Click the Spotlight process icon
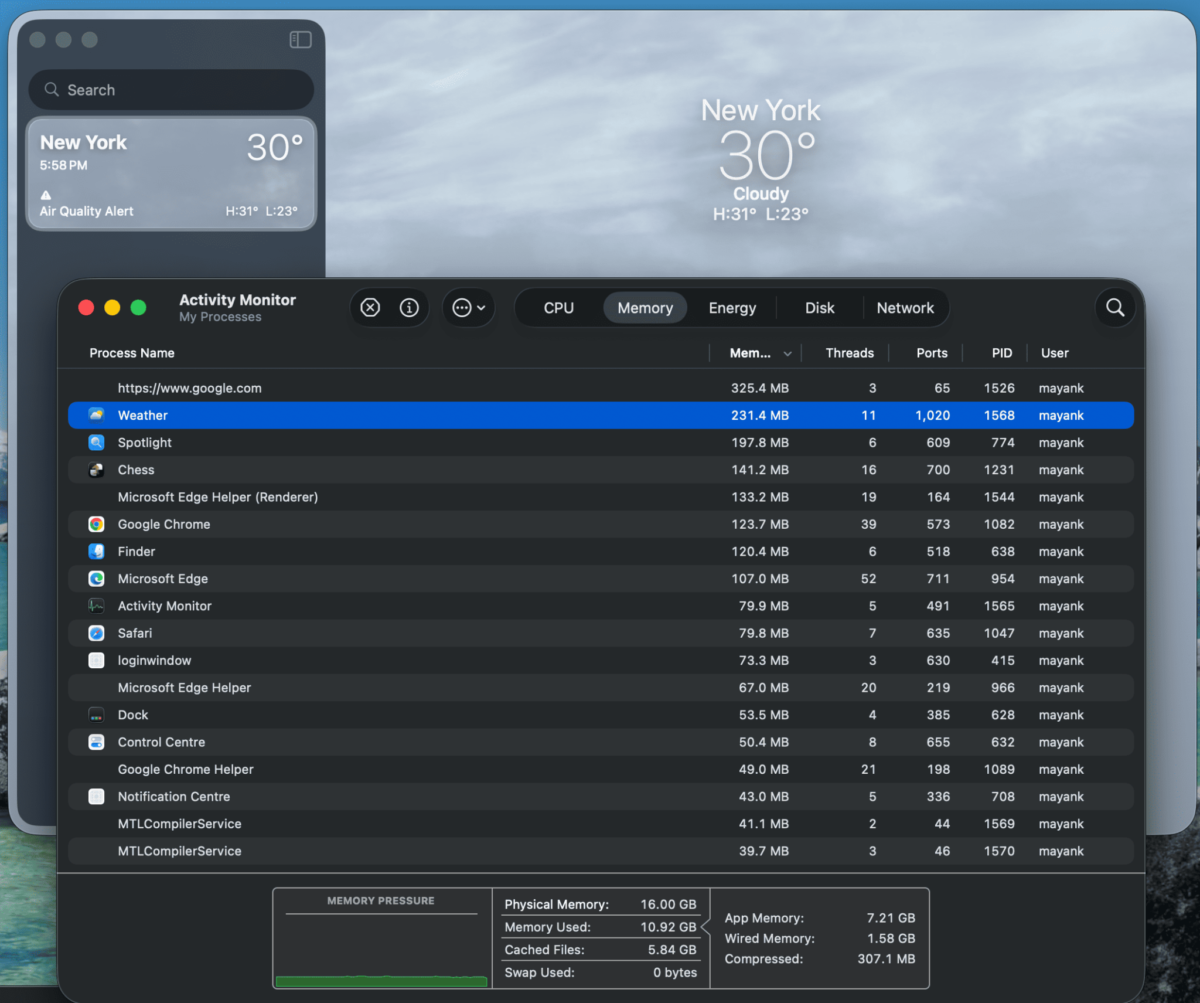Screen dimensions: 1200x1003 coord(96,442)
